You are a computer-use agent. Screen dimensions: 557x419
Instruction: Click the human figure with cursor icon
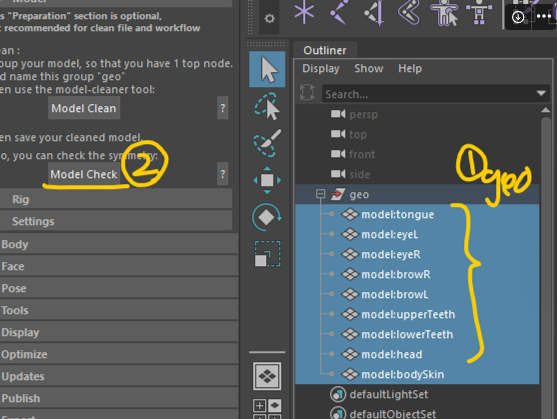pyautogui.click(x=444, y=13)
